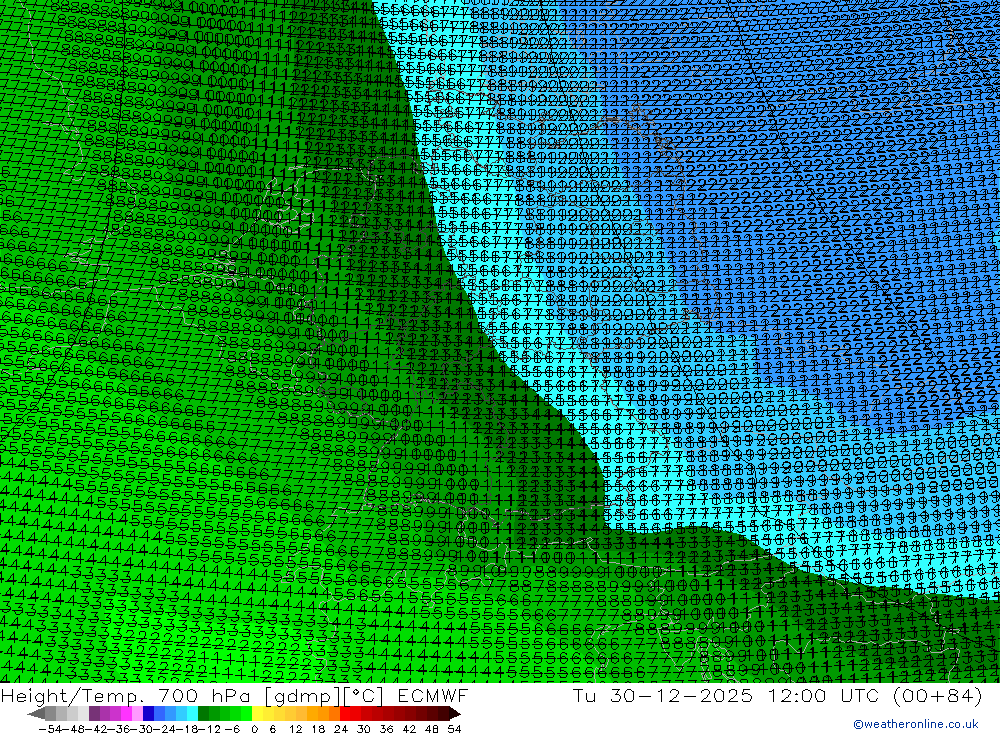1000x733 pixels.
Task: Click the dark maroon right arrow end of scale
Action: pyautogui.click(x=454, y=714)
